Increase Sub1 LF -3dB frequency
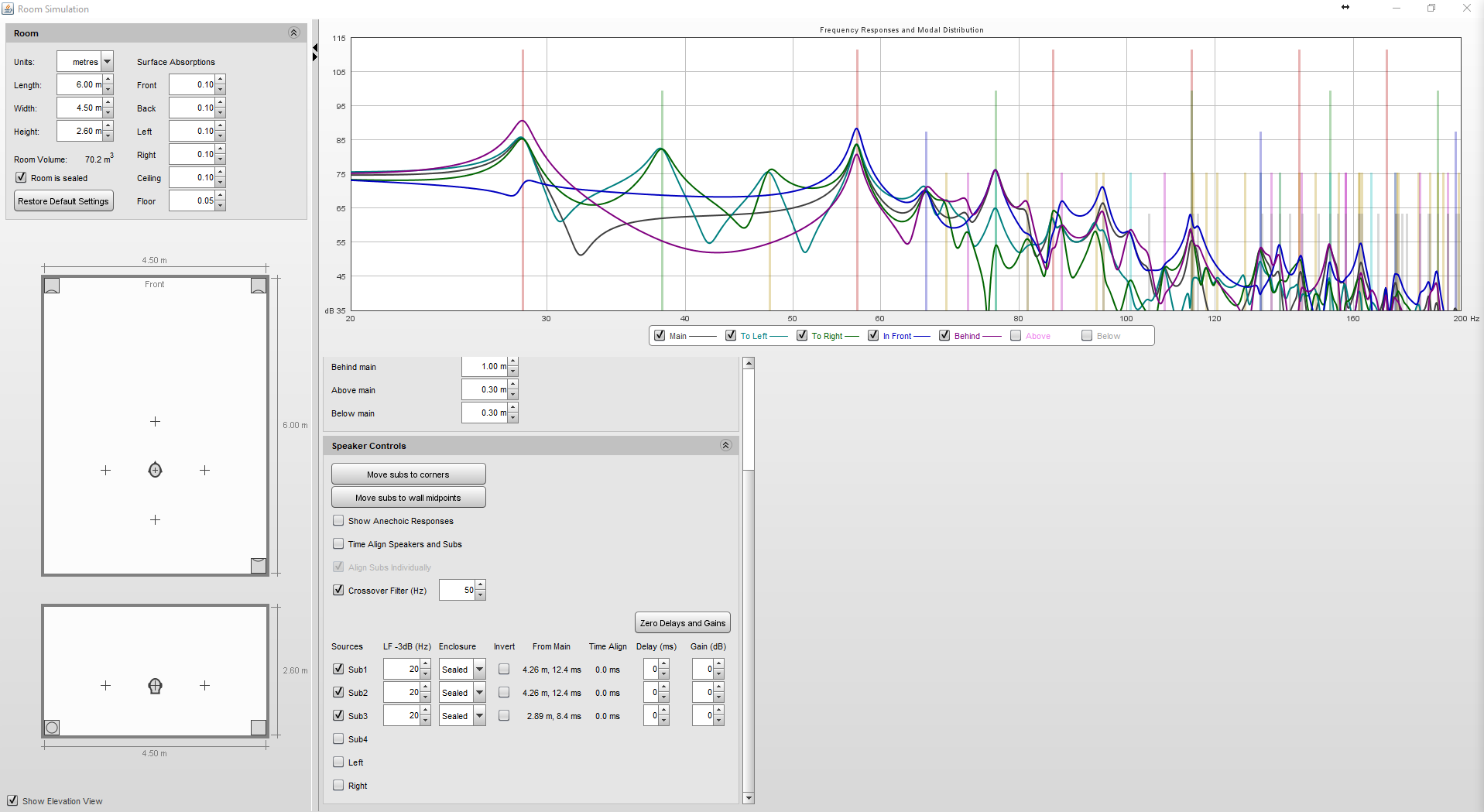Image resolution: width=1484 pixels, height=812 pixels. 426,664
